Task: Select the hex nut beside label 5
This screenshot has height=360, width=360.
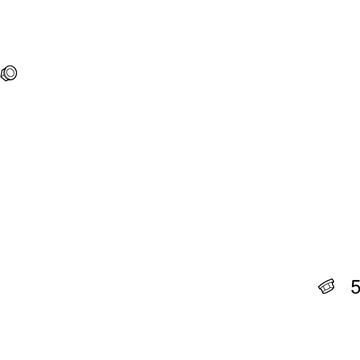Action: [326, 286]
